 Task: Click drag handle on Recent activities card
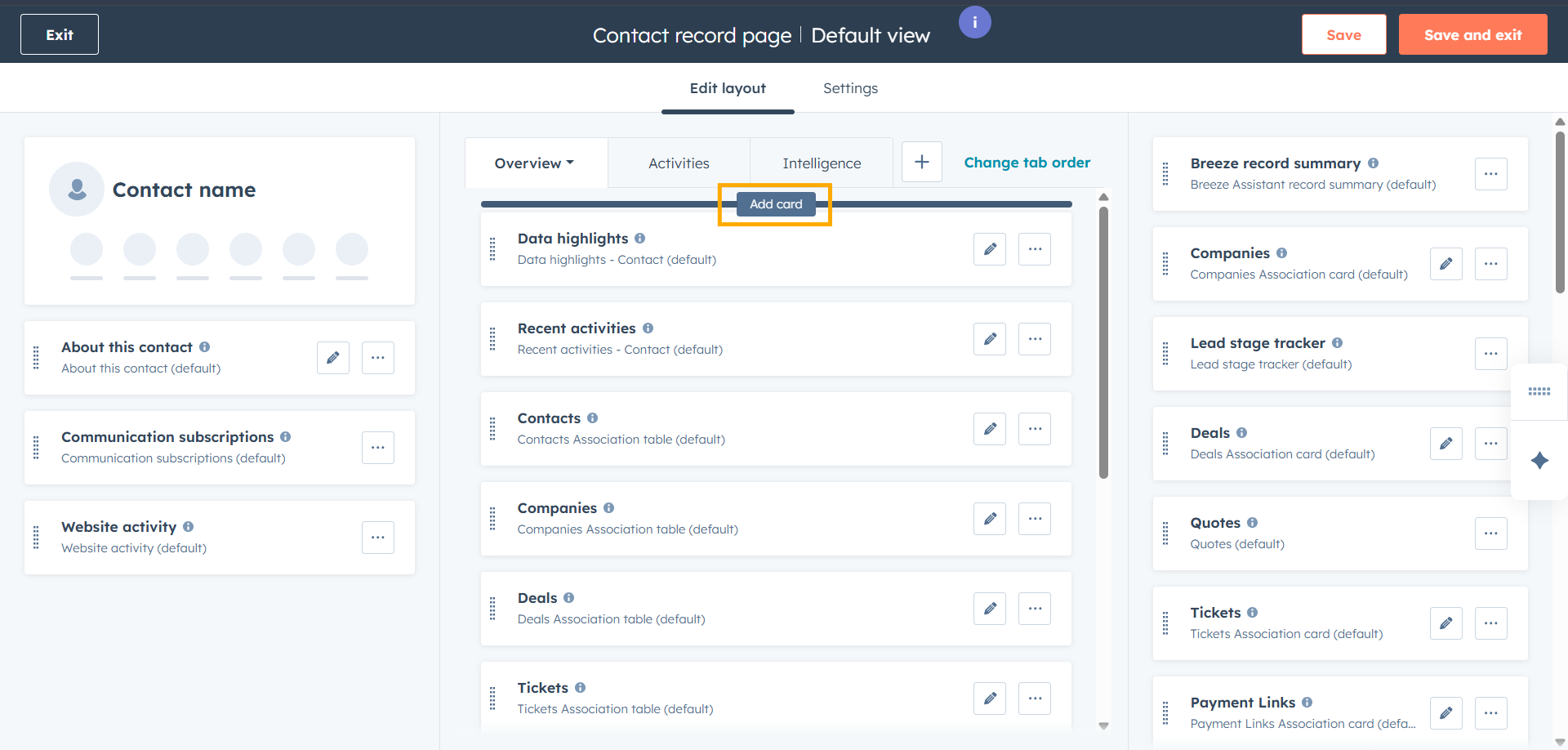pyautogui.click(x=492, y=339)
